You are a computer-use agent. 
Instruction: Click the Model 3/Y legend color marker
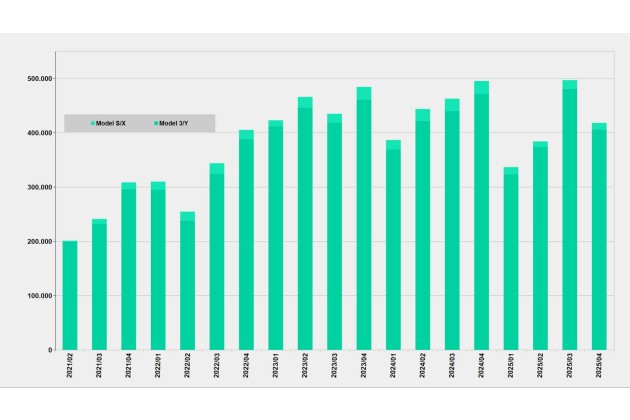156,123
